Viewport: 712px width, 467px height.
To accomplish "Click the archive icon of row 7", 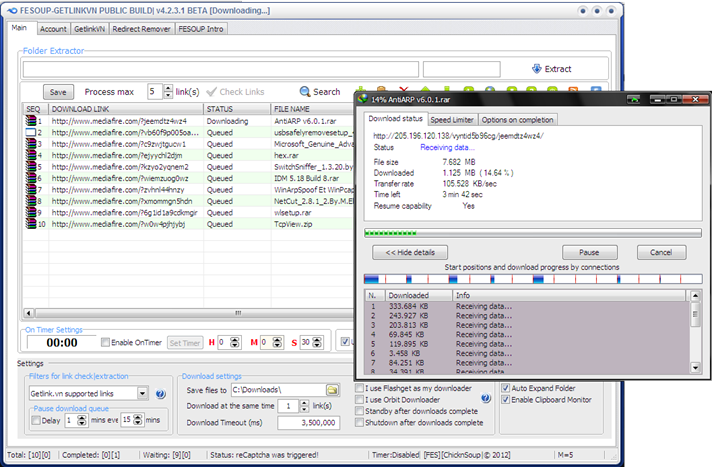I will [x=31, y=189].
